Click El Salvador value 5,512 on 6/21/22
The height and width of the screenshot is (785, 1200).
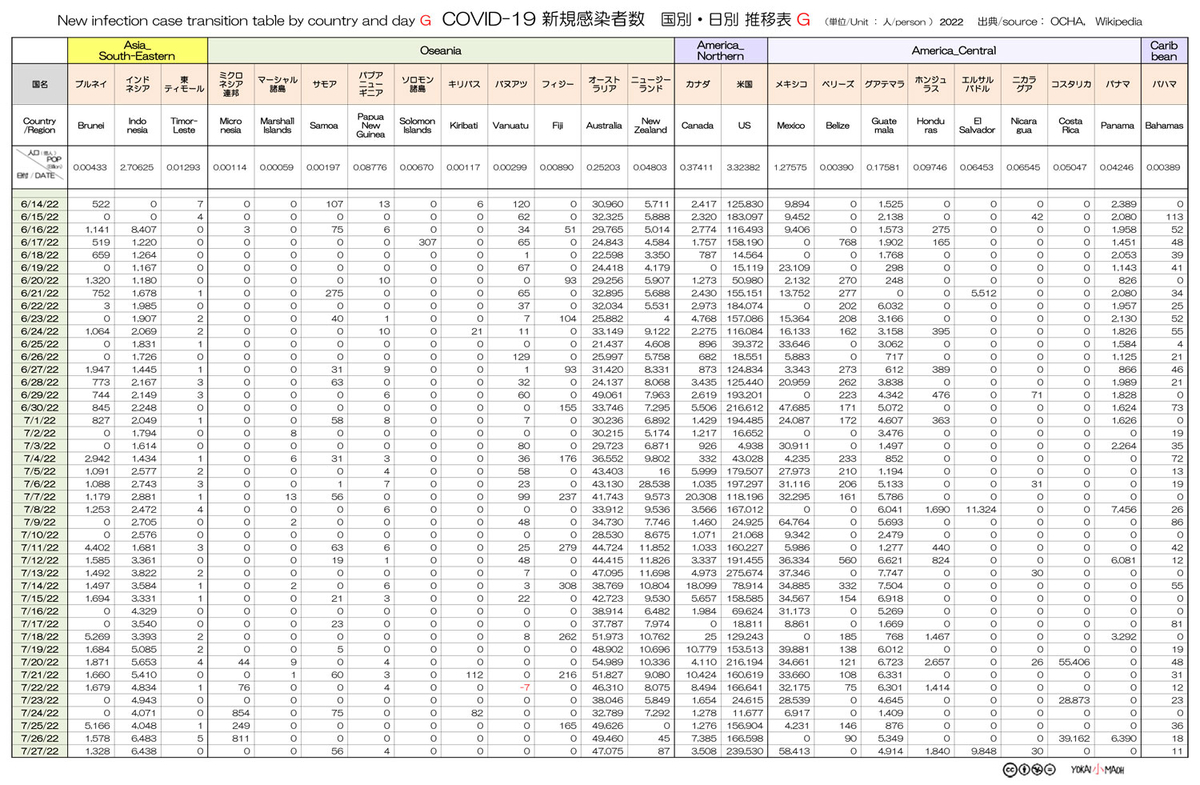(985, 295)
